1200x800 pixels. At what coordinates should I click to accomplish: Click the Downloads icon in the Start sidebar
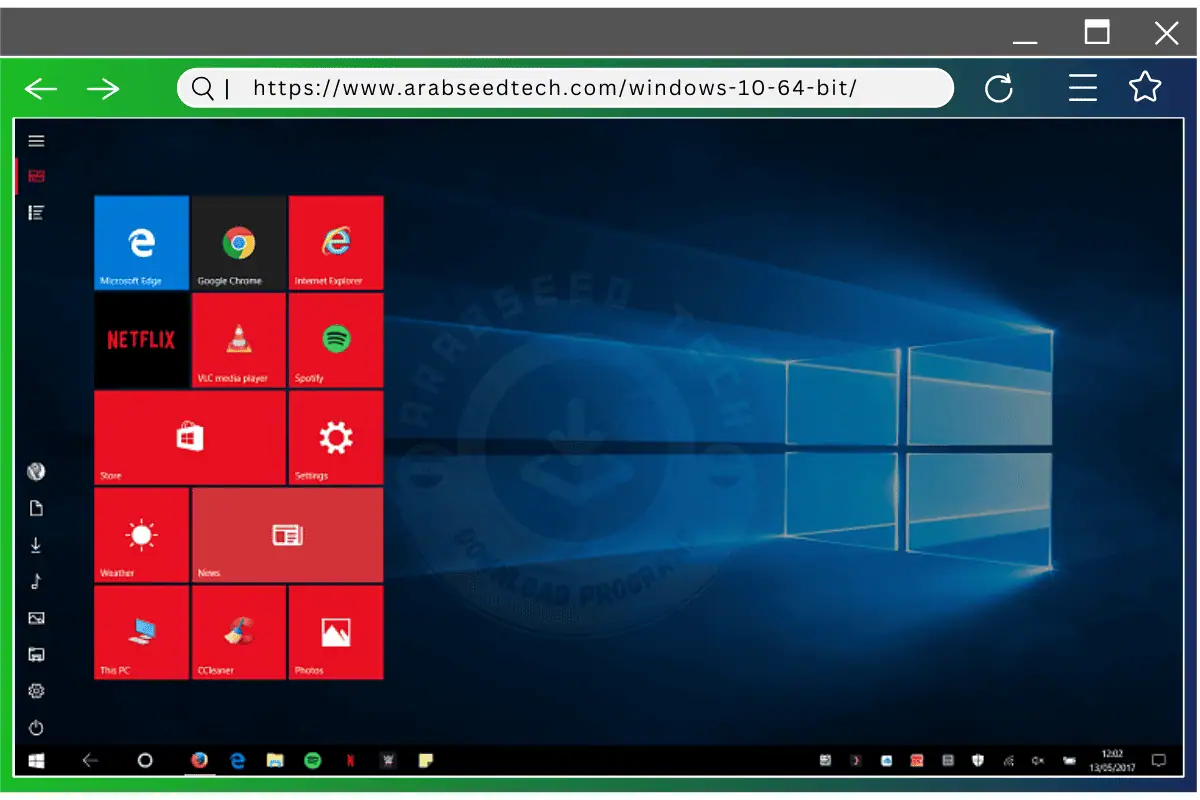click(x=36, y=544)
